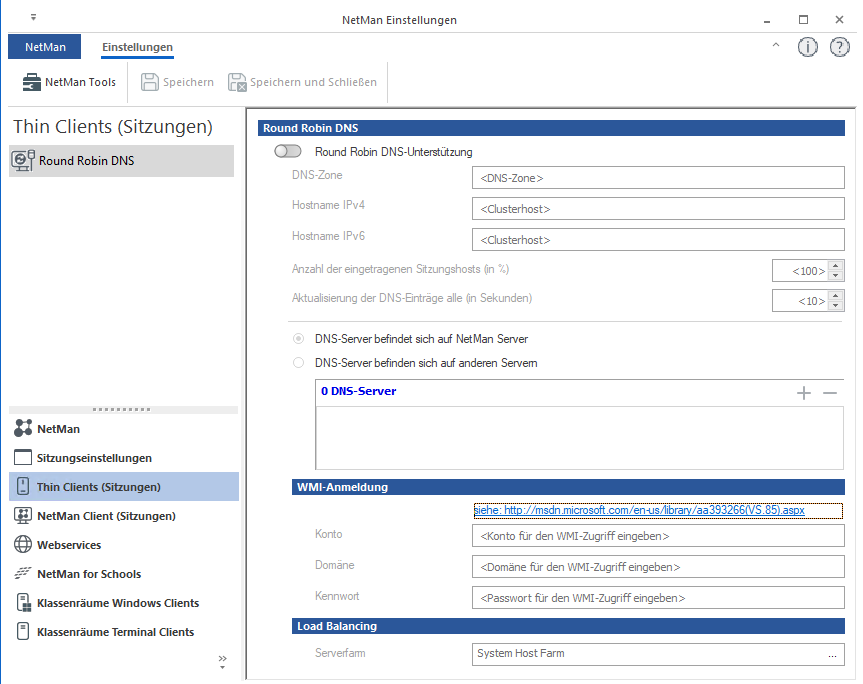
Task: Select 'DNS-Server befindet sich auf NetMan Server'
Action: coord(297,339)
